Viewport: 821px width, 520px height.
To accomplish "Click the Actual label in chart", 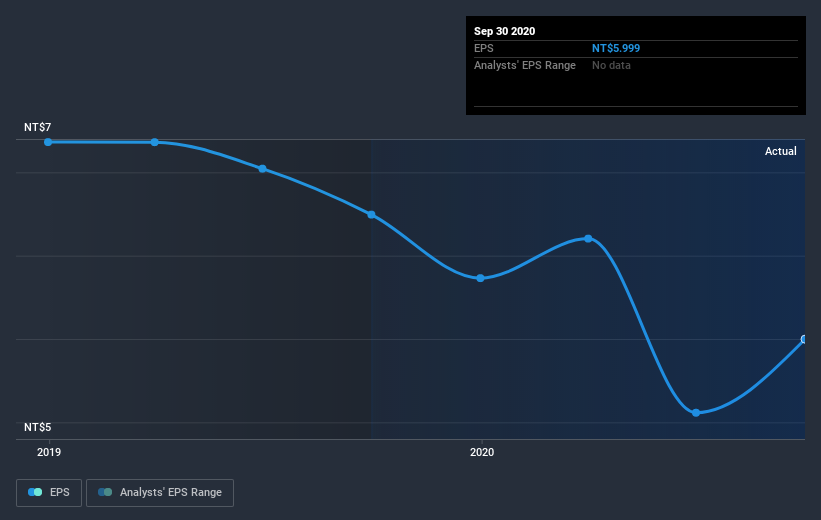I will click(x=781, y=151).
